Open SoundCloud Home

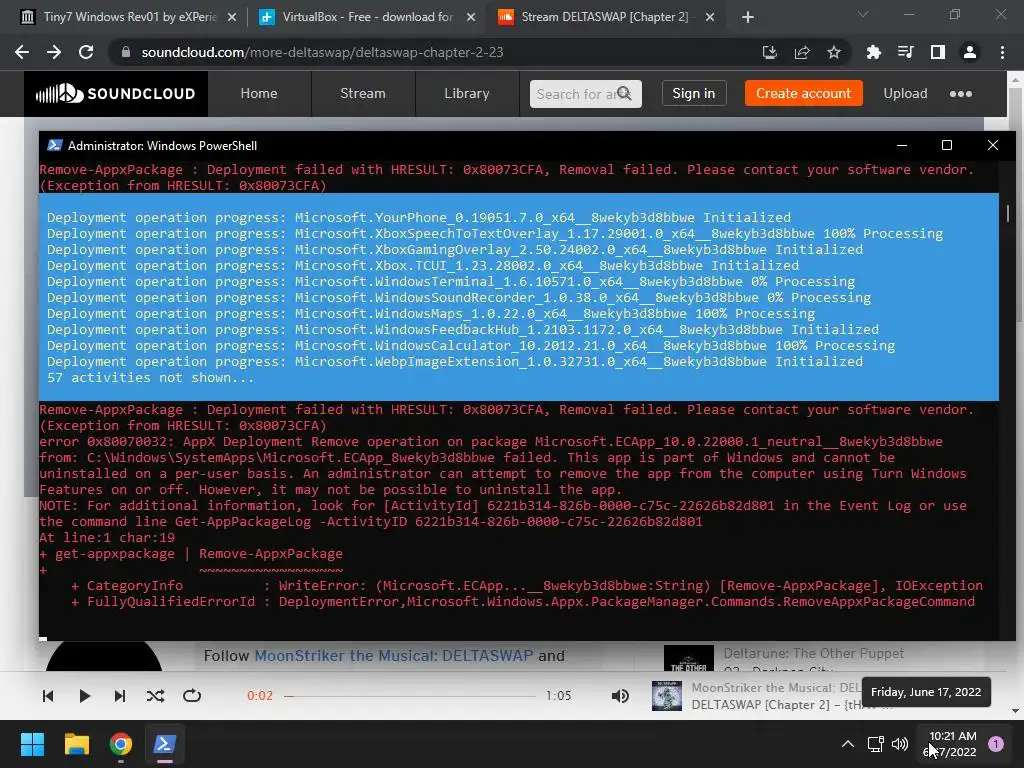click(x=259, y=93)
